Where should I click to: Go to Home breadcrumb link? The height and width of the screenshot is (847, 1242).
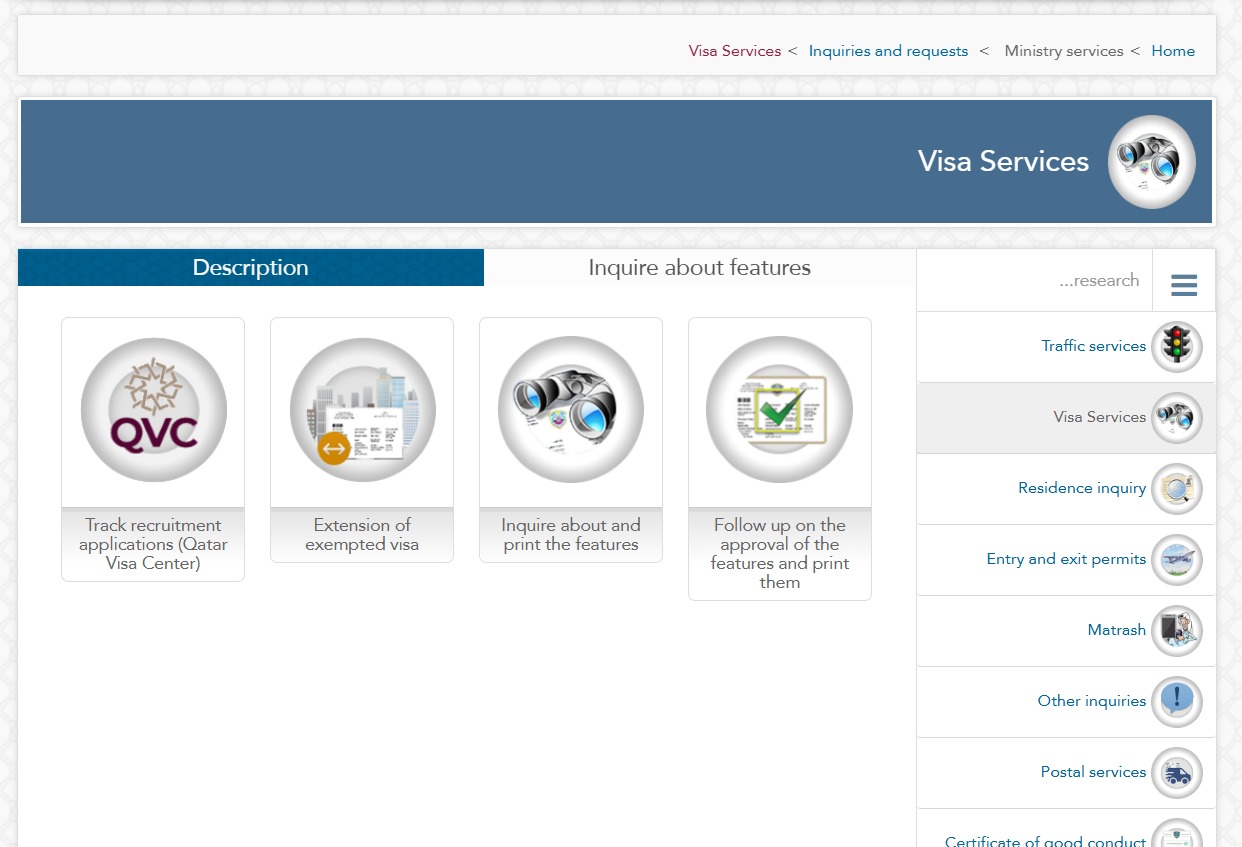1172,51
